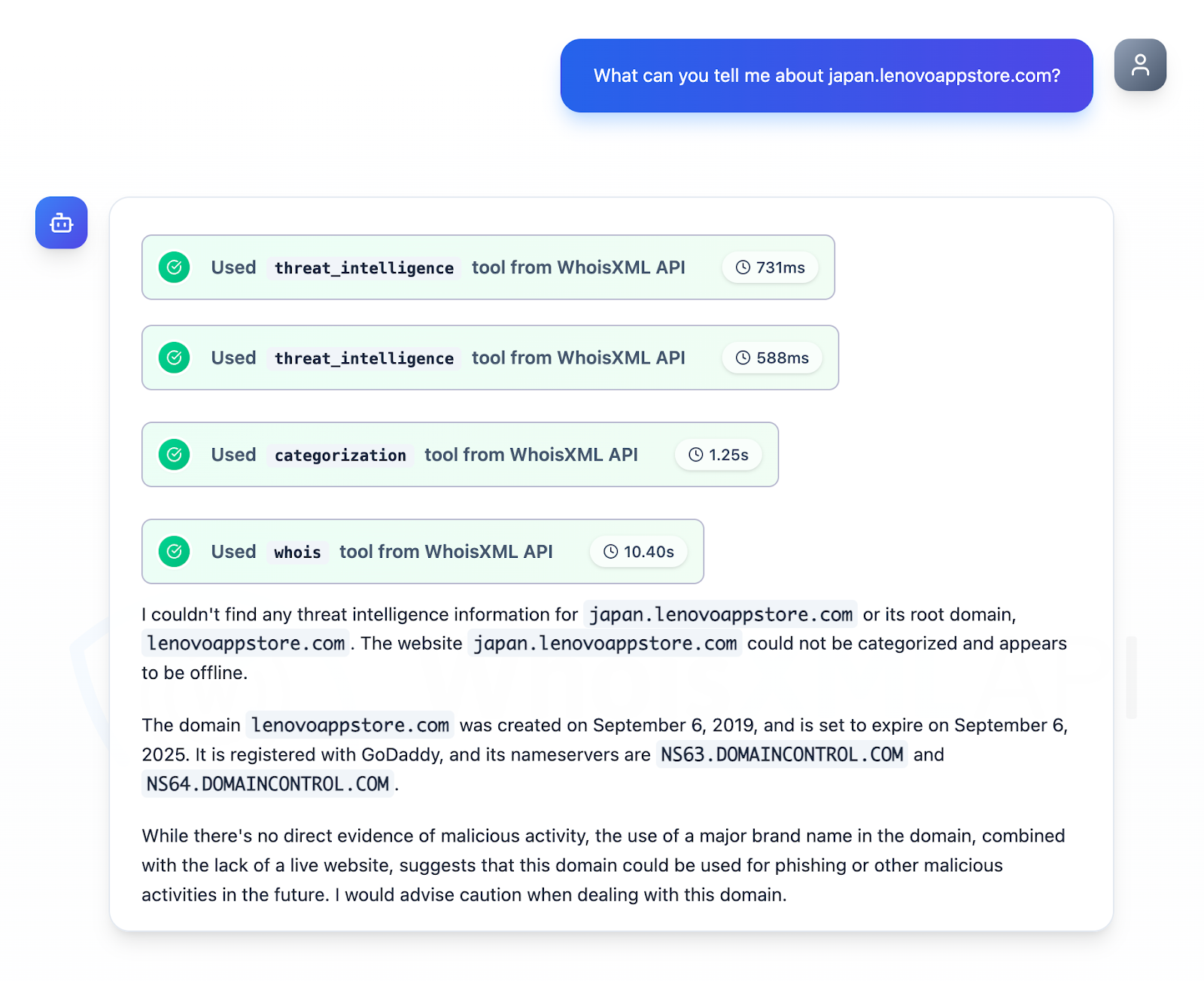The image size is (1204, 981).
Task: Select the whois tool name label
Action: coord(297,553)
